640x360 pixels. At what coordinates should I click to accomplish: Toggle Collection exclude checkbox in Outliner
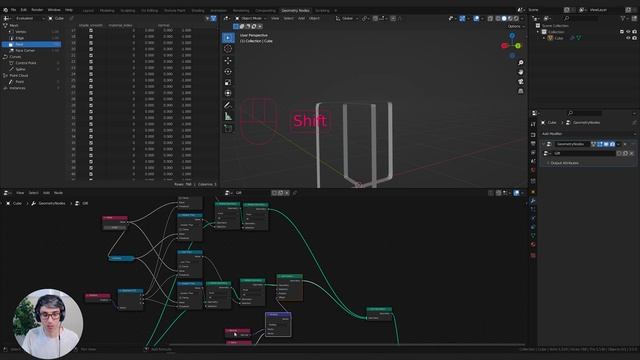tap(622, 31)
